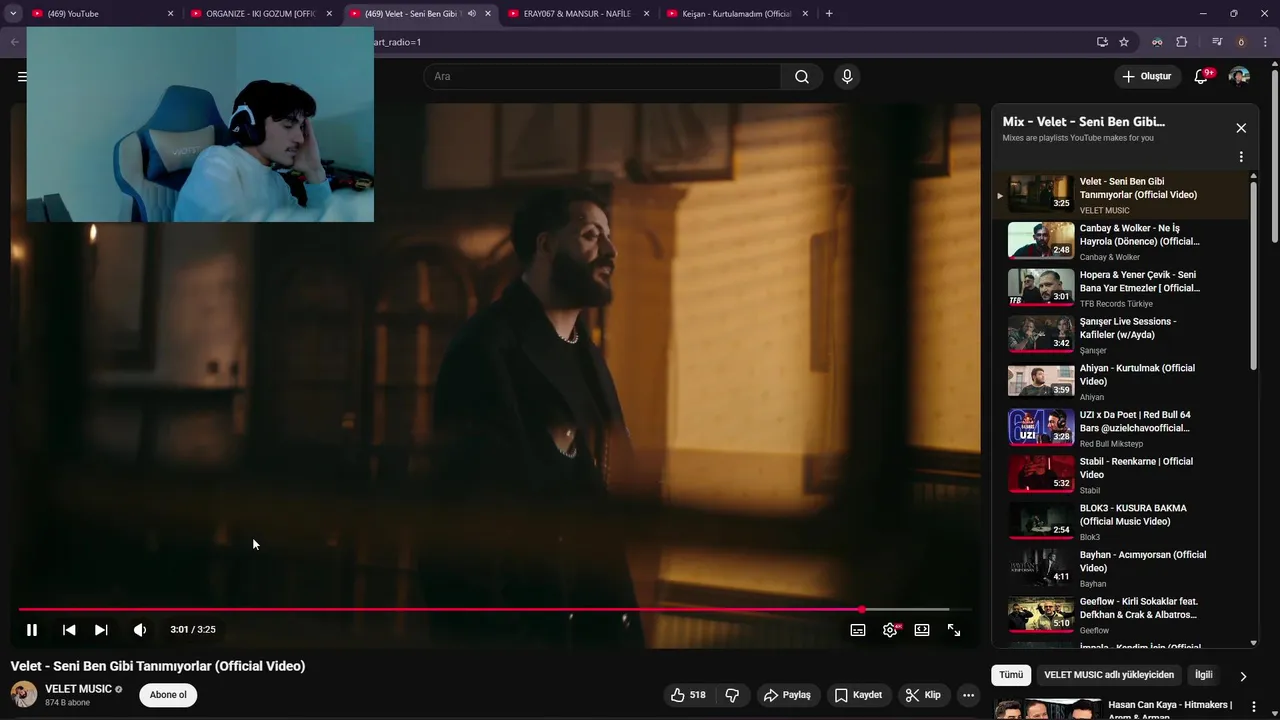The height and width of the screenshot is (720, 1280).
Task: Switch to theater mode
Action: coord(922,630)
